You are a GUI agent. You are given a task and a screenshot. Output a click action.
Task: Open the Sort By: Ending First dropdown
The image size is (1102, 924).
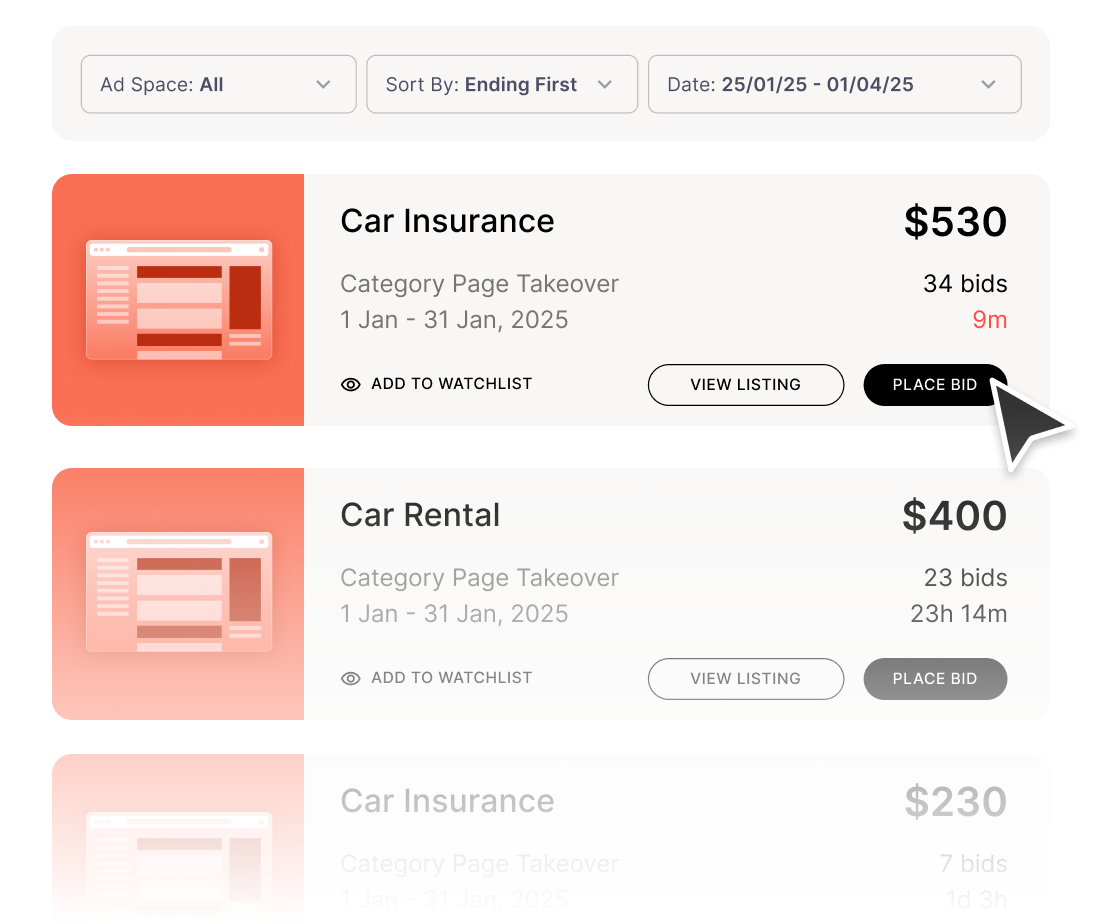tap(501, 85)
